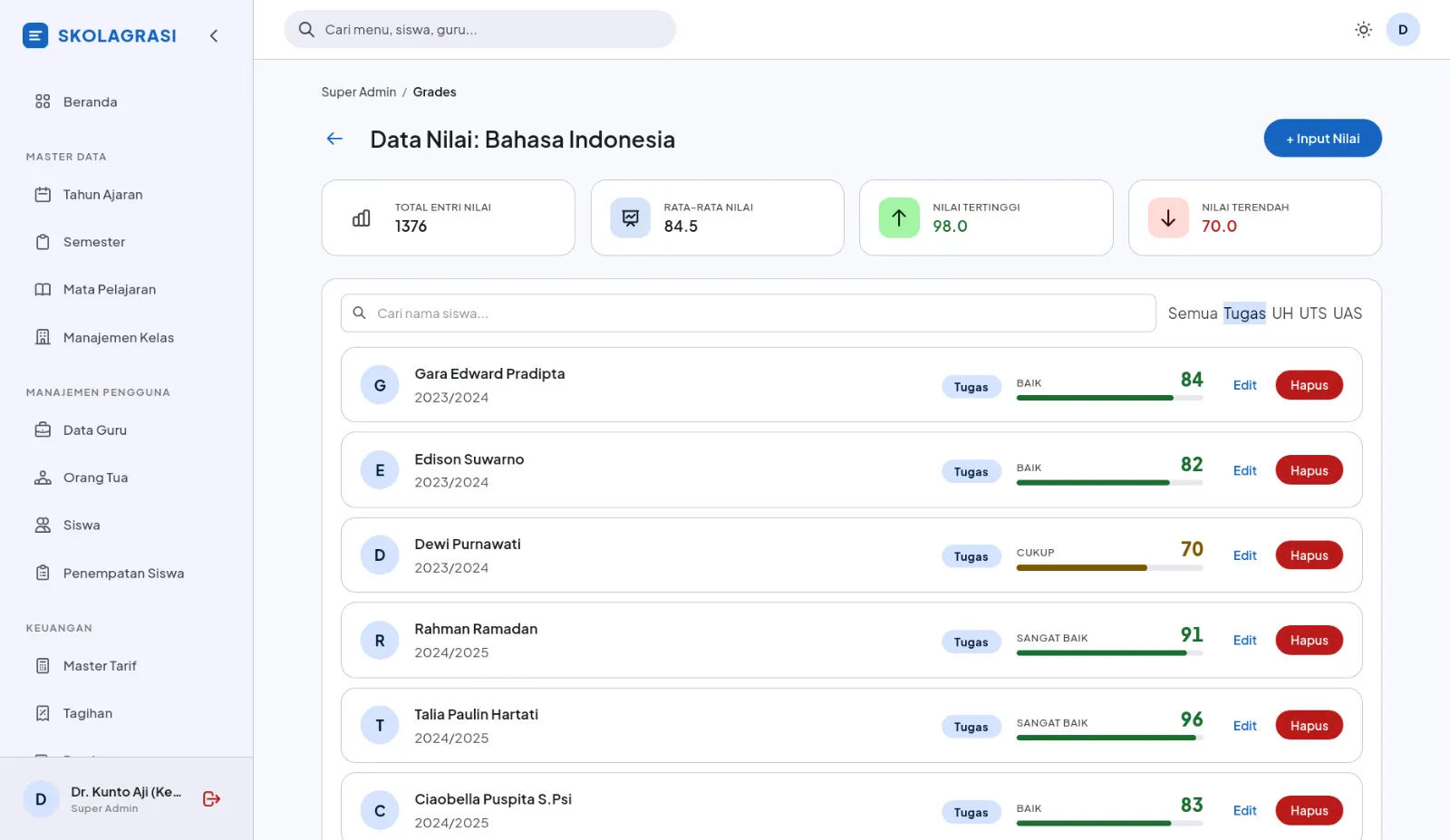Edit Dewi Purnawati's grade
Screen dimensions: 1450x840
1244,555
